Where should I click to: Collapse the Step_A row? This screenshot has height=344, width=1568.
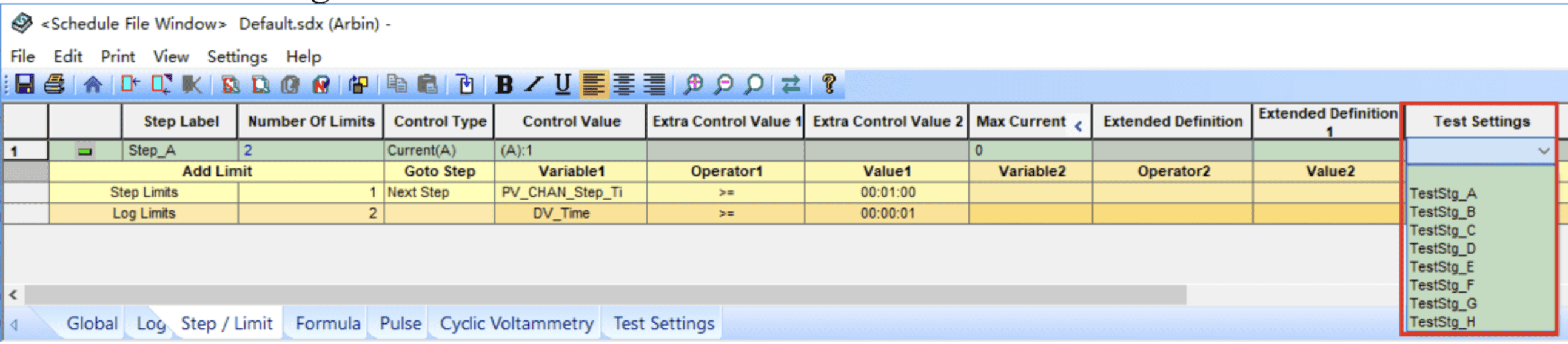(x=85, y=151)
